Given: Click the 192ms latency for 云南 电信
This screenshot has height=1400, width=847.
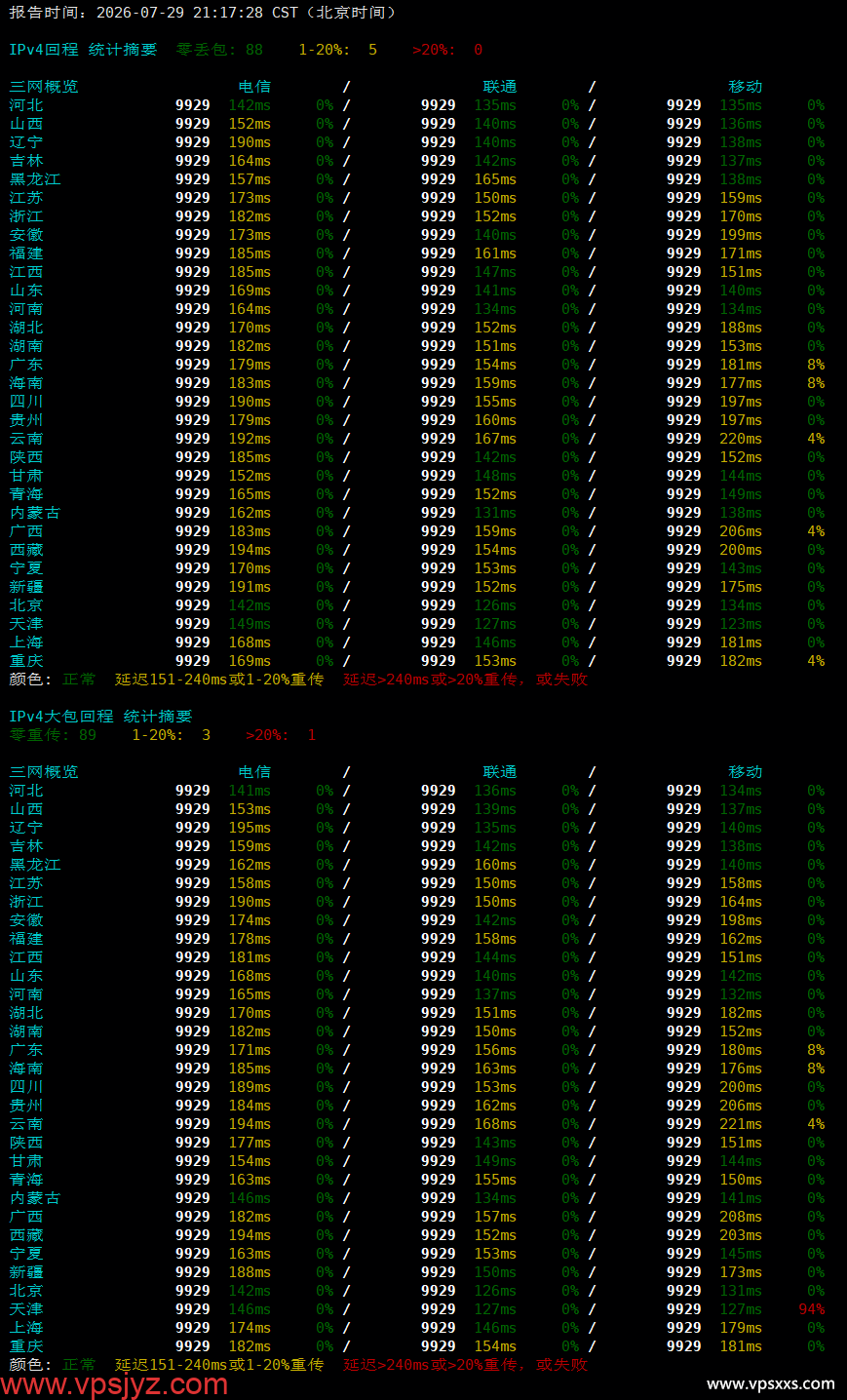Looking at the screenshot, I should pyautogui.click(x=250, y=439).
